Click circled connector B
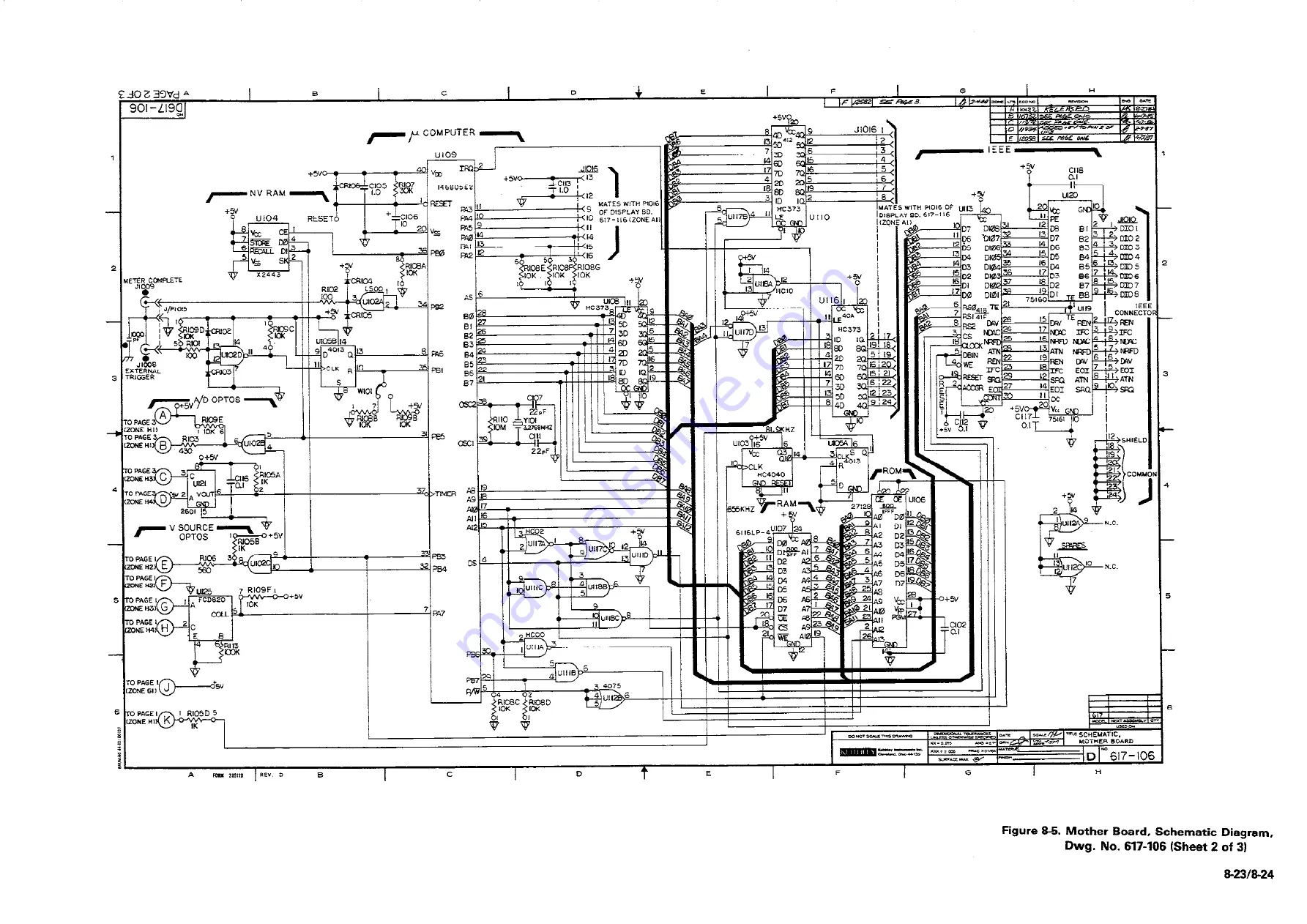This screenshot has height=924, width=1307. click(x=164, y=445)
